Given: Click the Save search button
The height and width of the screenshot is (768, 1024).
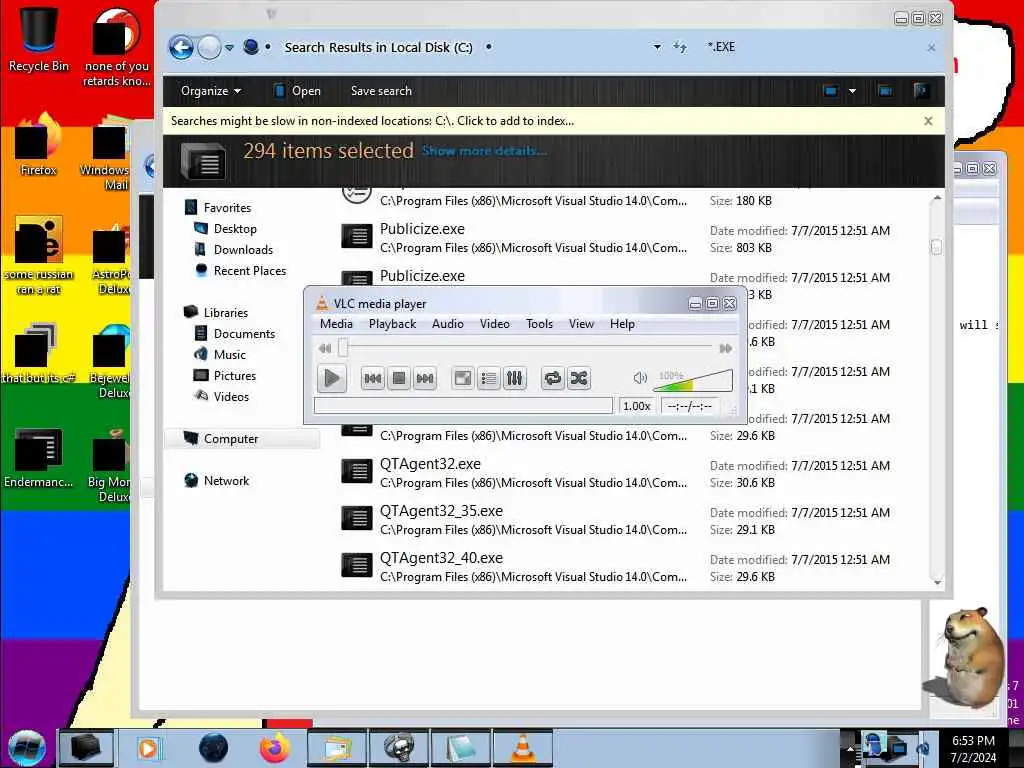Looking at the screenshot, I should point(381,91).
